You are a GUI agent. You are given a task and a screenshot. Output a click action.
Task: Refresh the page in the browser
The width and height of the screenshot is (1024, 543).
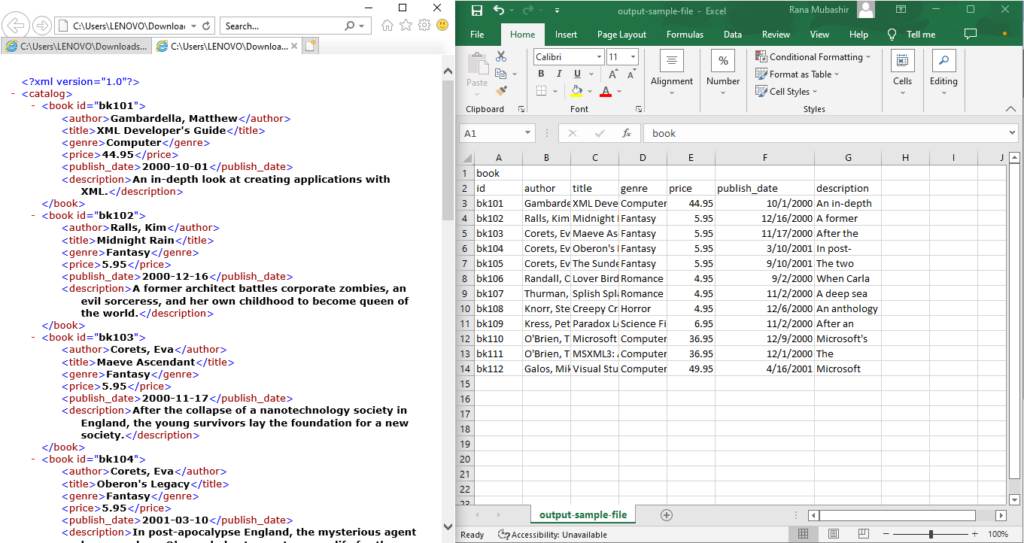click(206, 26)
